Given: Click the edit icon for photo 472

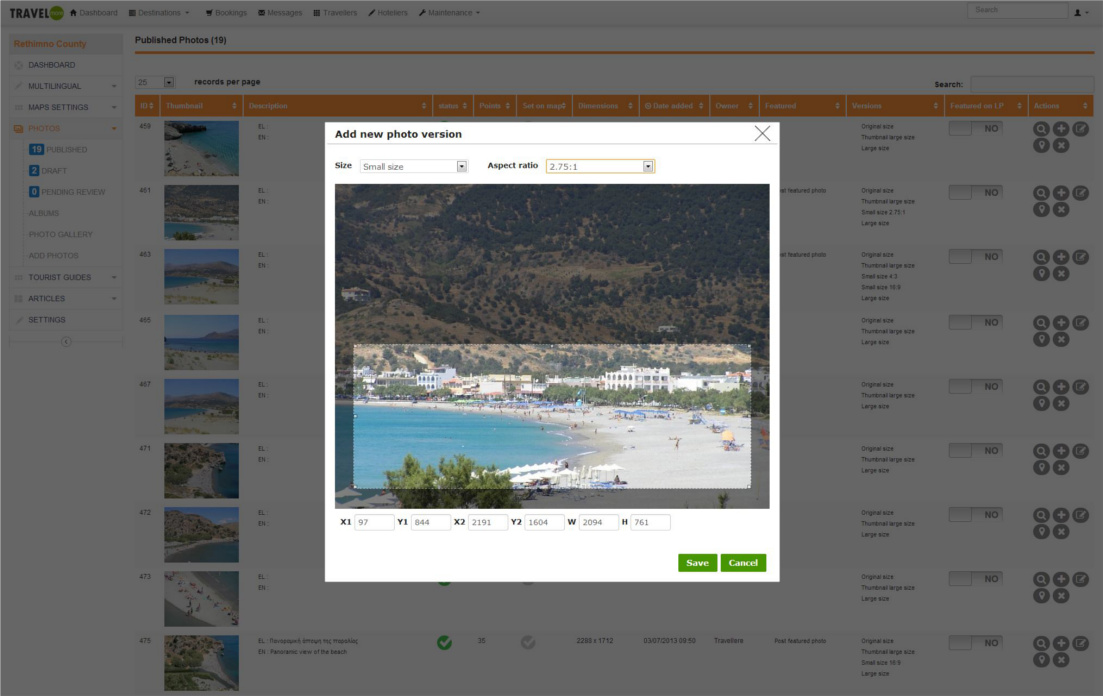Looking at the screenshot, I should point(1080,515).
